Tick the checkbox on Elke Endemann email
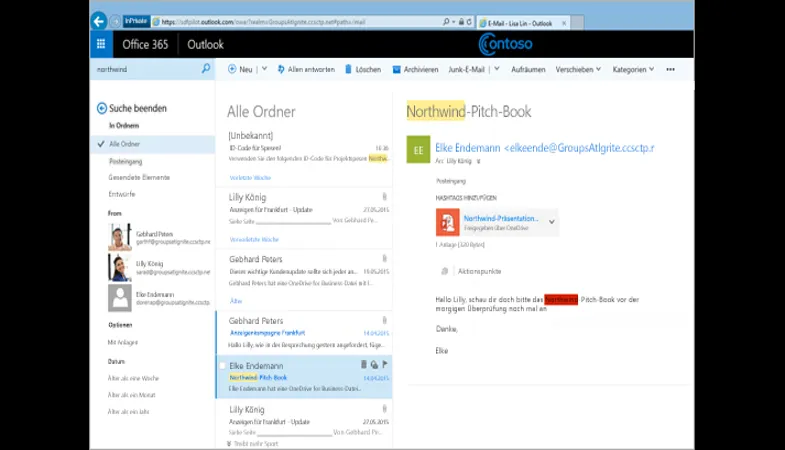Viewport: 785px width, 450px height. (223, 366)
